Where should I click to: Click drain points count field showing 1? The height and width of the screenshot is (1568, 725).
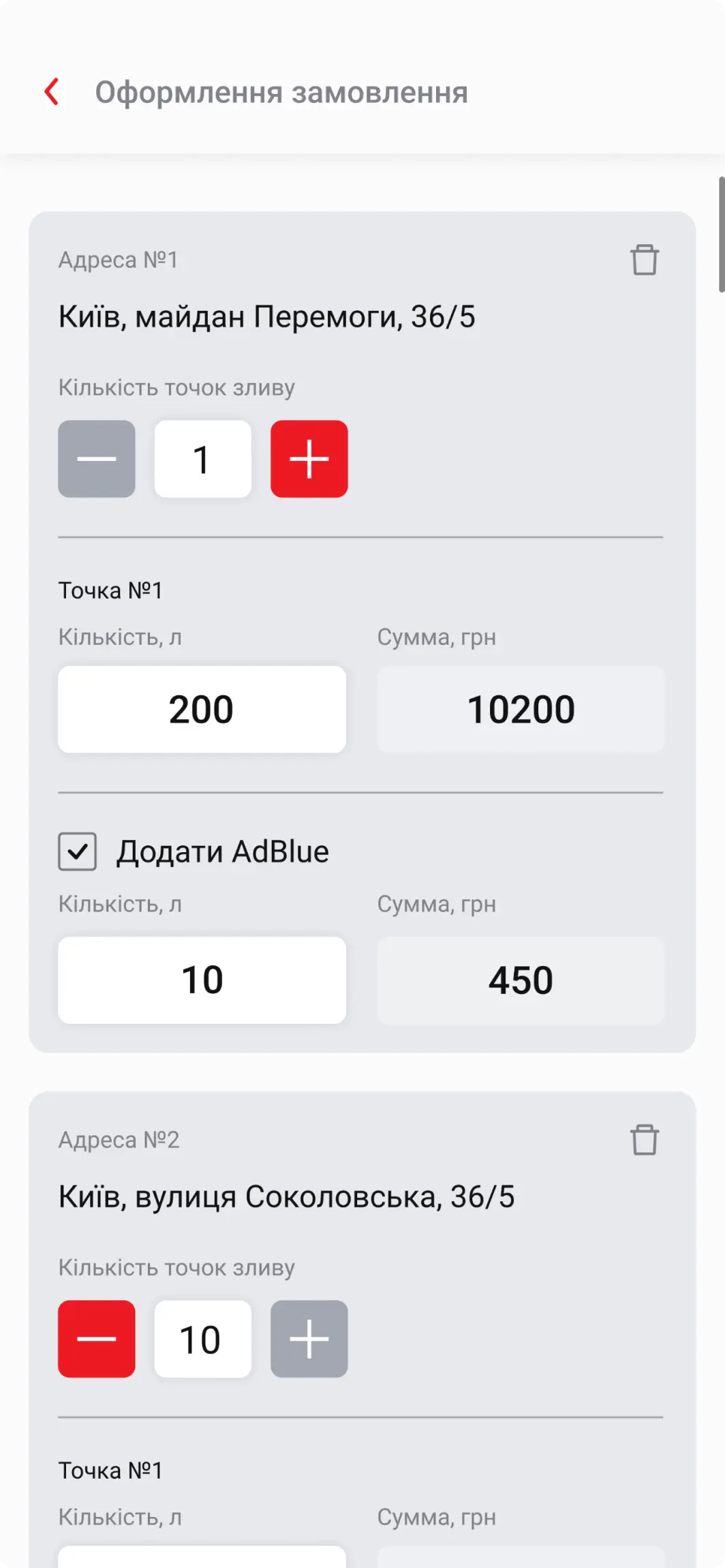tap(202, 459)
